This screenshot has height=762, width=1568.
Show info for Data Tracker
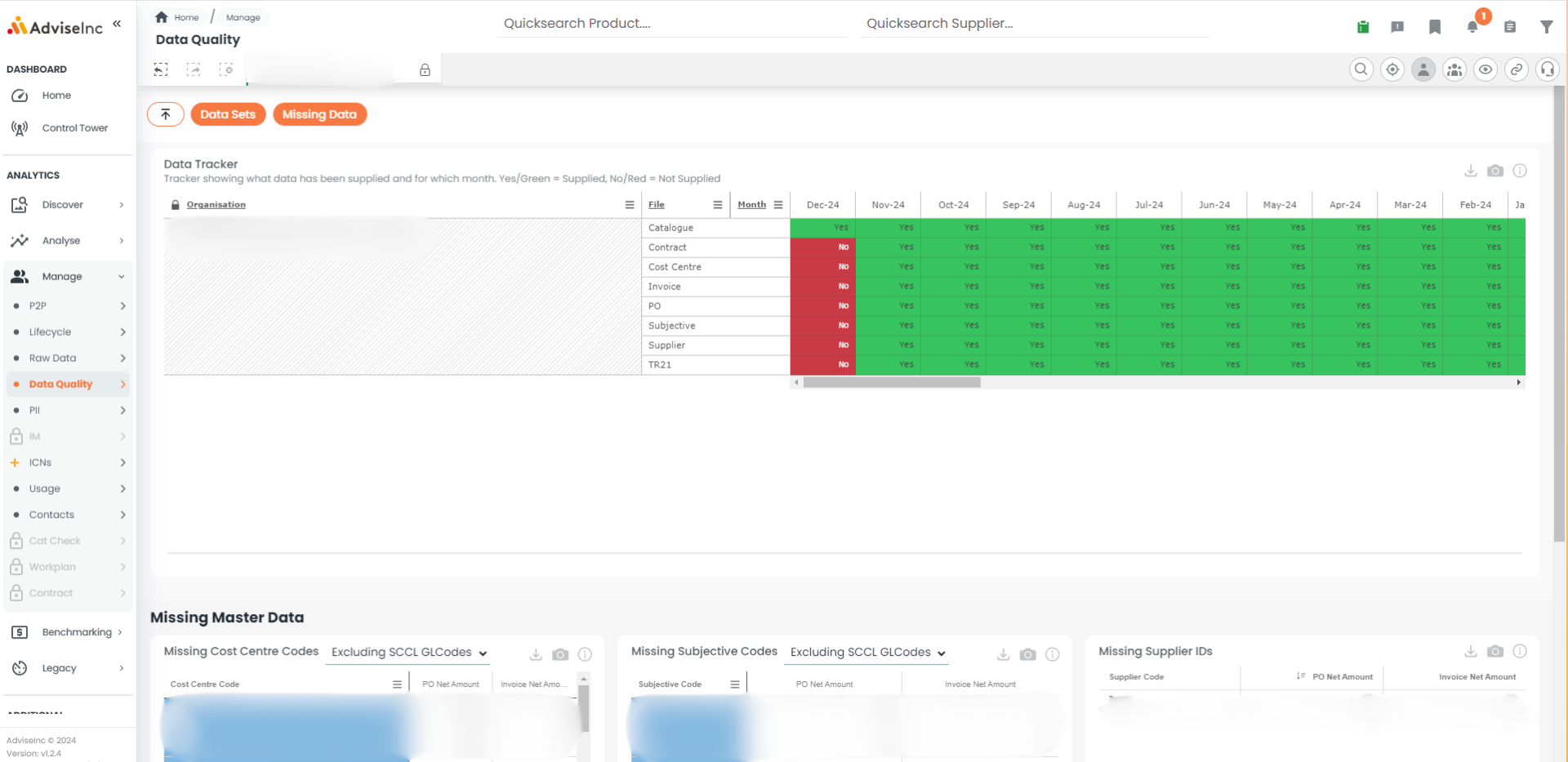point(1520,171)
